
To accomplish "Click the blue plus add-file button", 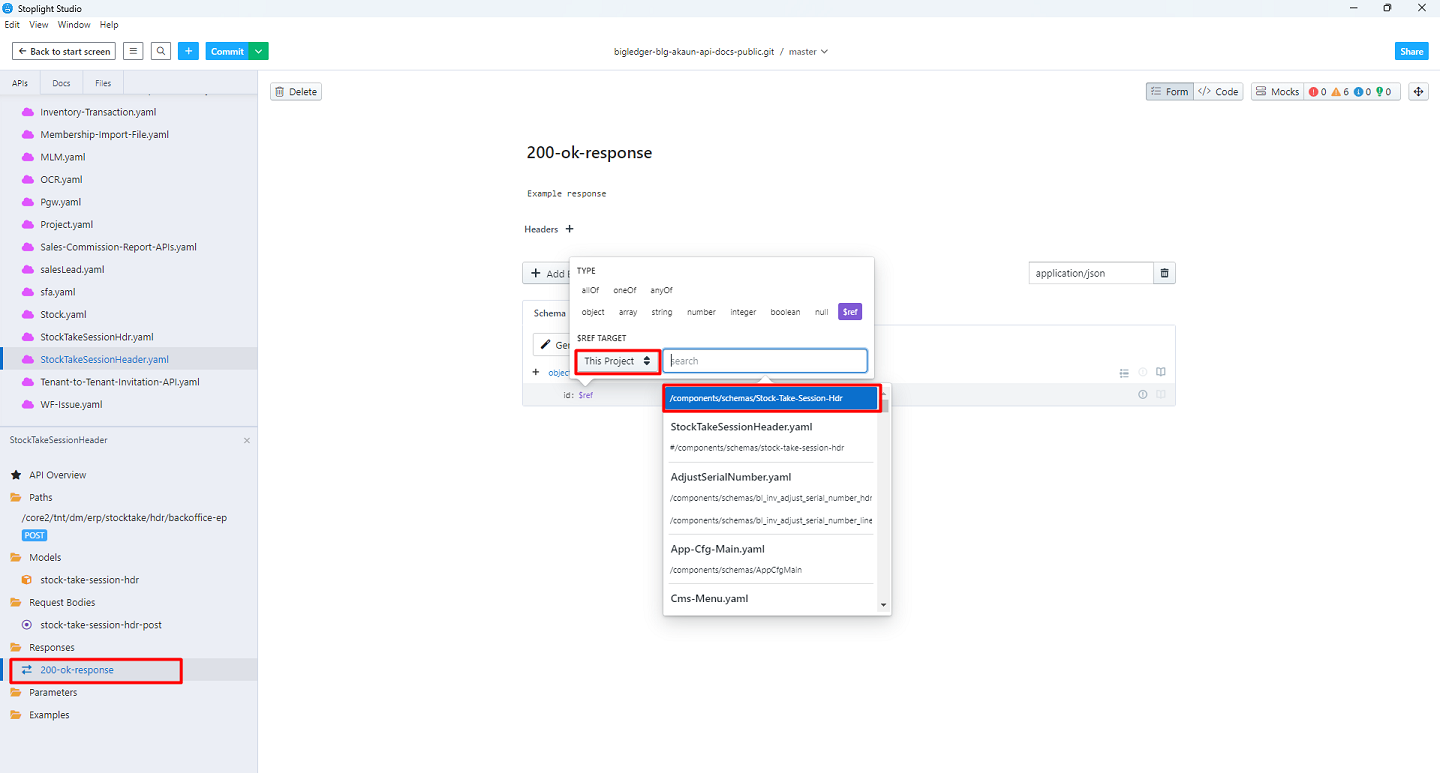I will tap(189, 51).
